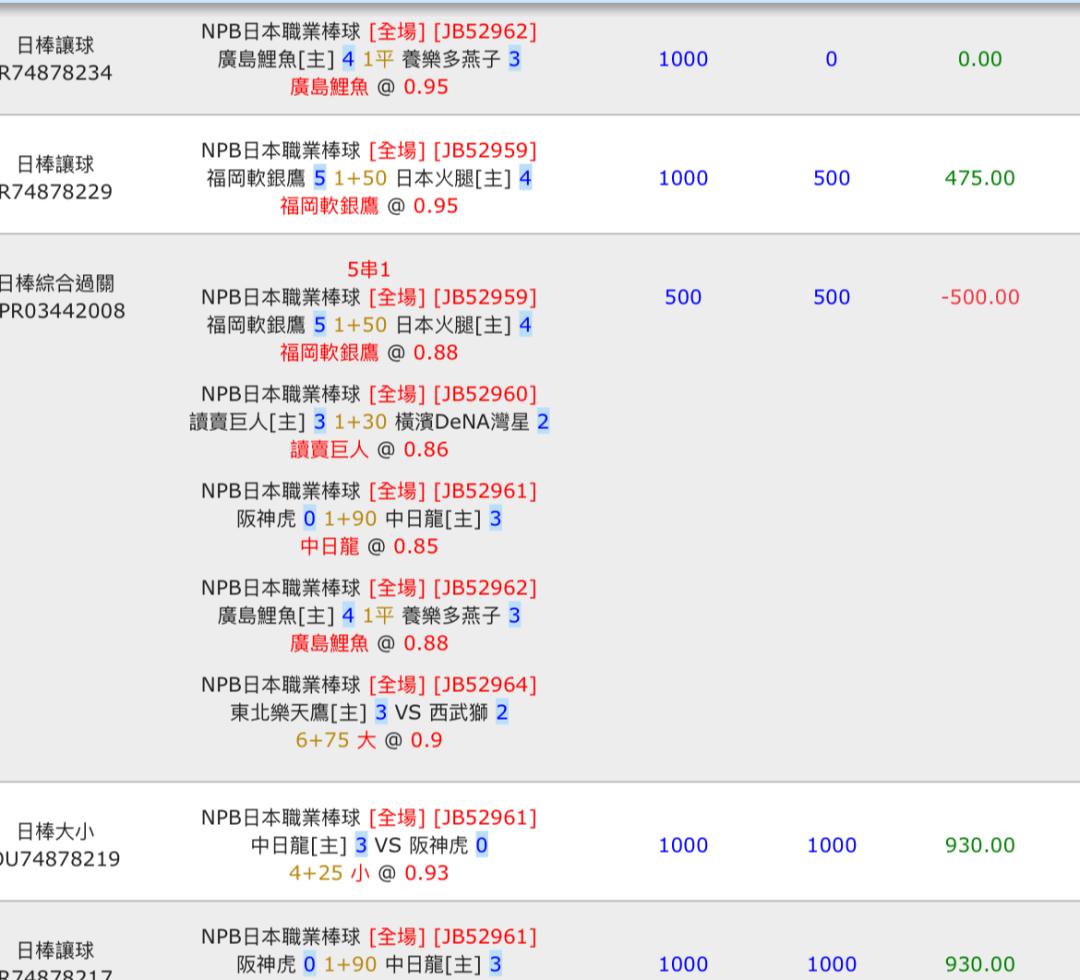Click stake 1000 in R74878234 row
1080x980 pixels.
683,59
